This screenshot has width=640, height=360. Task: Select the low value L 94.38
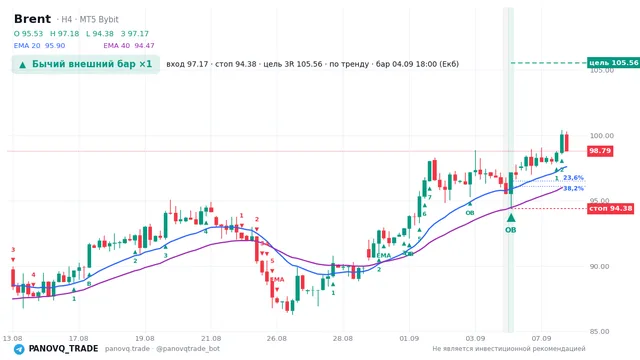click(100, 34)
